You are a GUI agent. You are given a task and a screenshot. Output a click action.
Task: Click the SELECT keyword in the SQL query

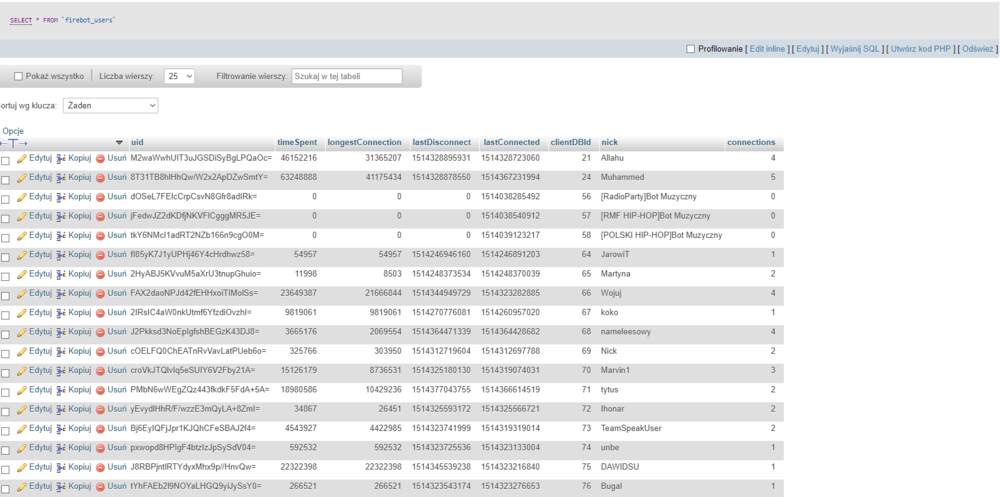click(21, 20)
